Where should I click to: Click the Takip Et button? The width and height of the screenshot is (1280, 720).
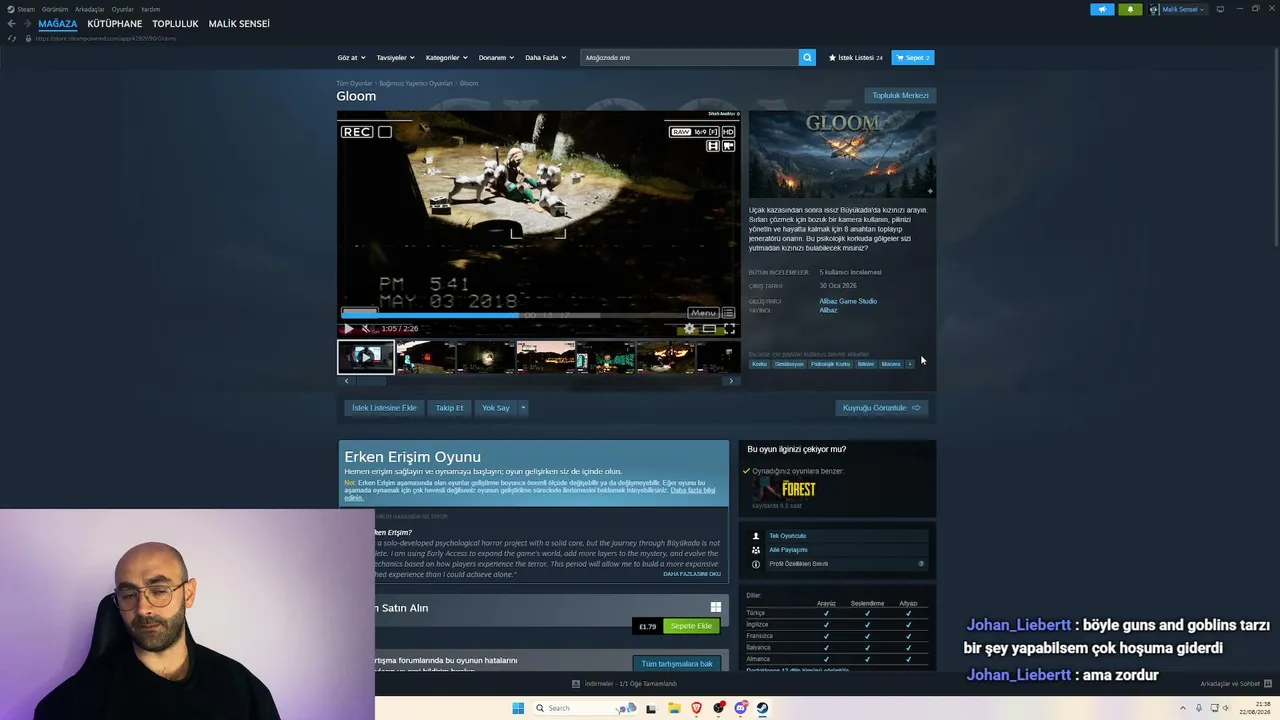tap(450, 408)
